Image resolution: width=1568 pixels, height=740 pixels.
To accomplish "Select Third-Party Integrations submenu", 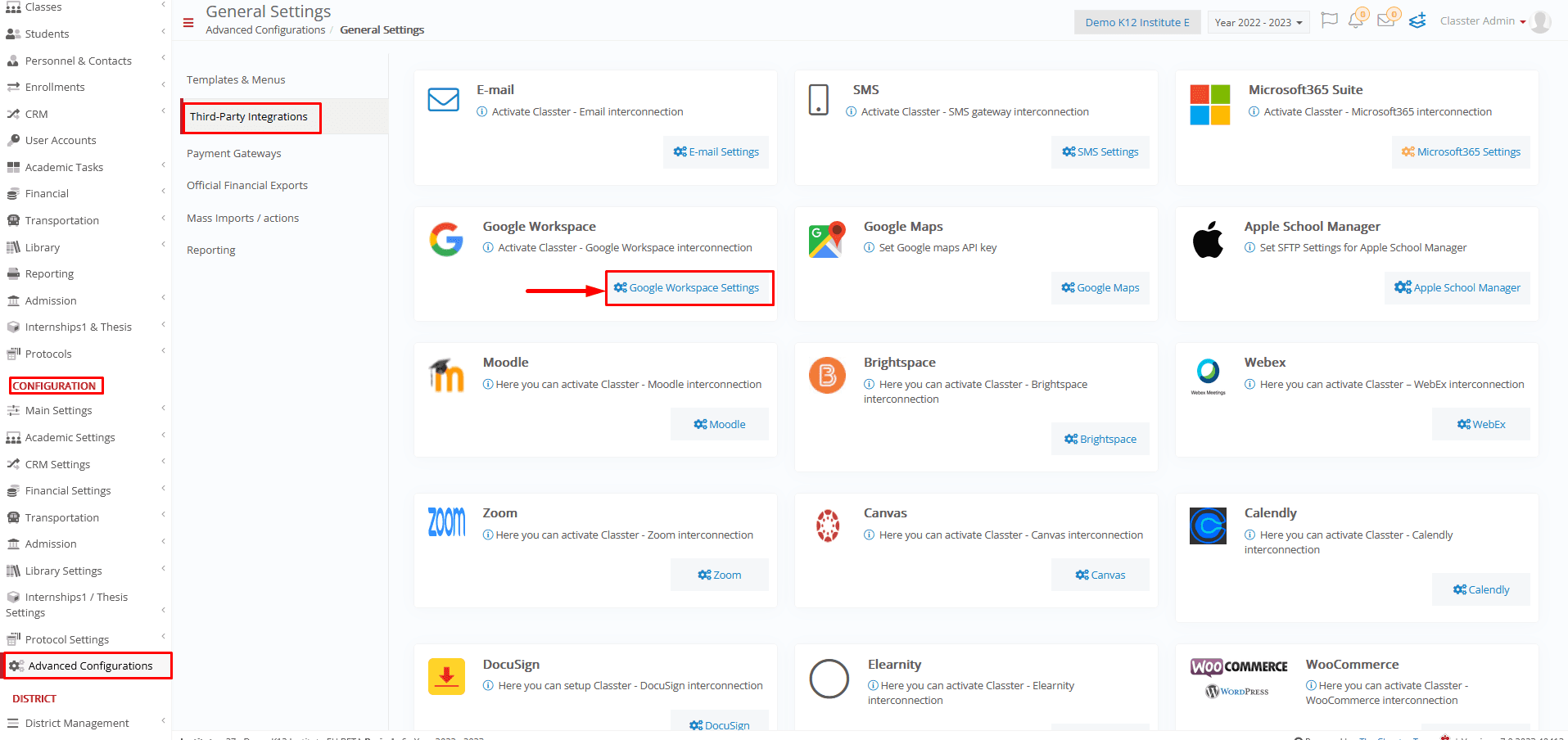I will (x=249, y=116).
